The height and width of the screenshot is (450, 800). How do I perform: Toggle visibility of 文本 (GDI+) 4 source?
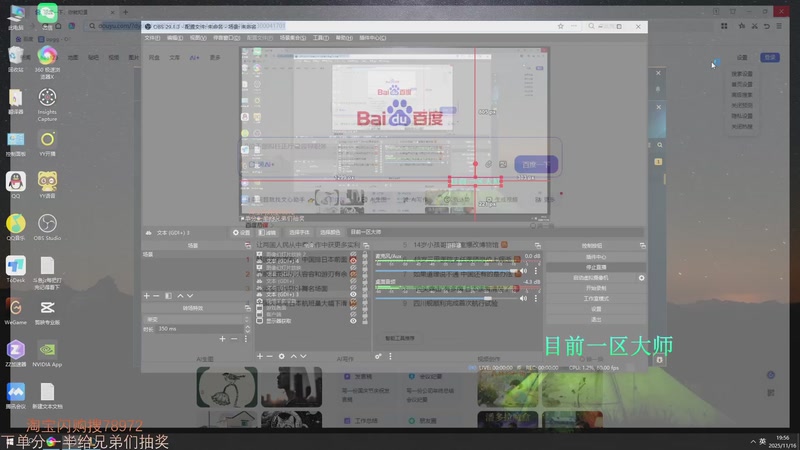point(353,261)
